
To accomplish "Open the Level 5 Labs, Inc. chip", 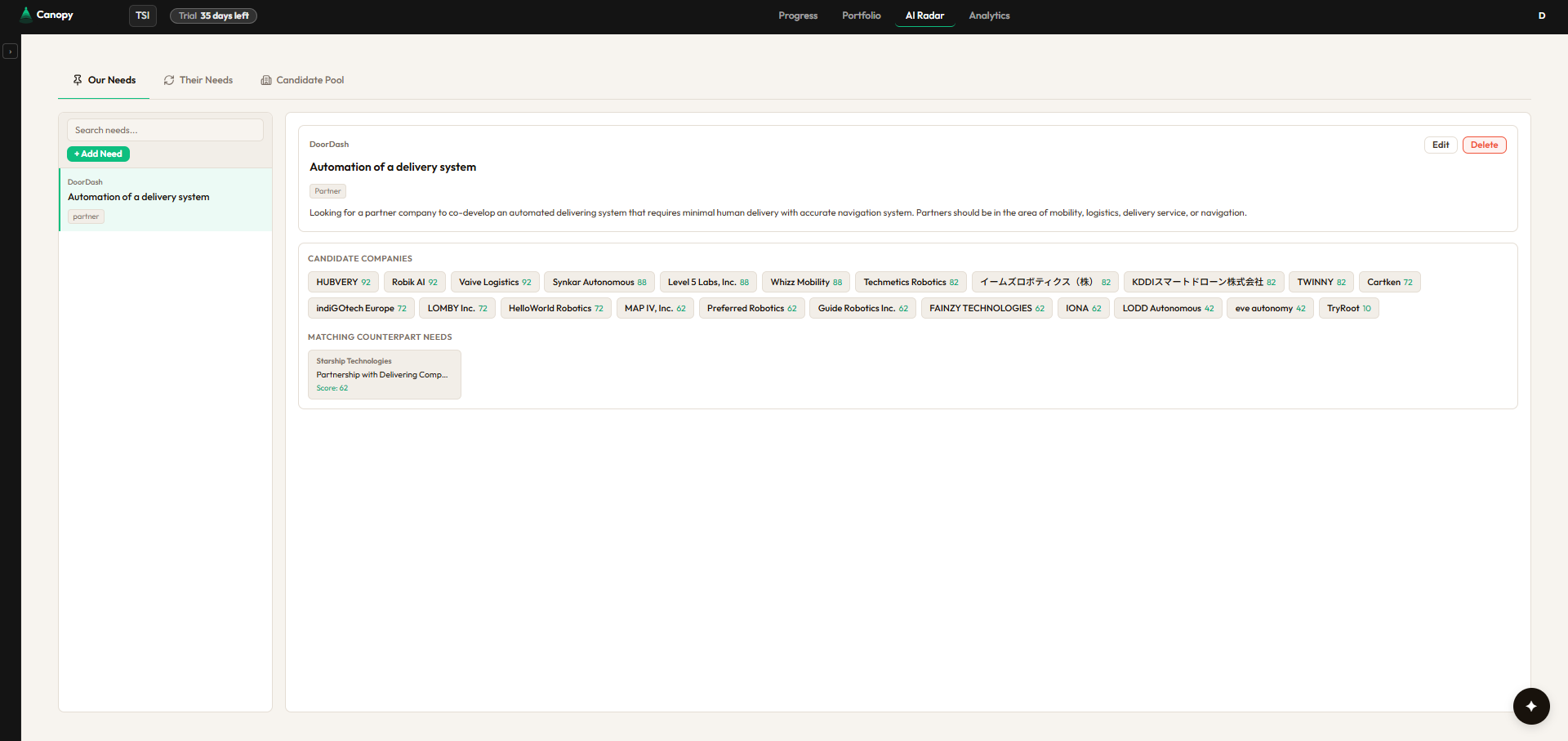I will 708,282.
